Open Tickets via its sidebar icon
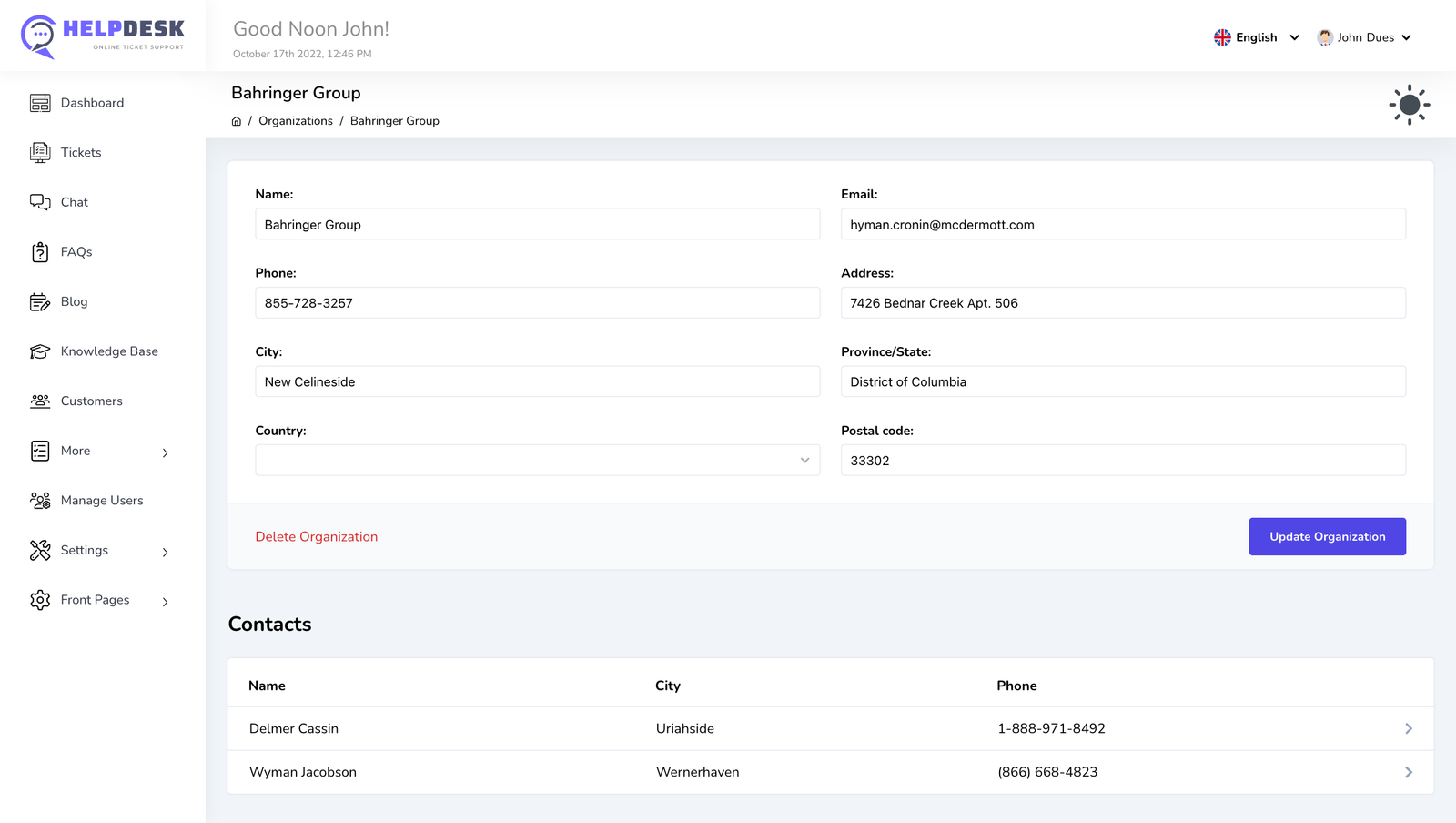This screenshot has width=1456, height=823. (x=40, y=153)
